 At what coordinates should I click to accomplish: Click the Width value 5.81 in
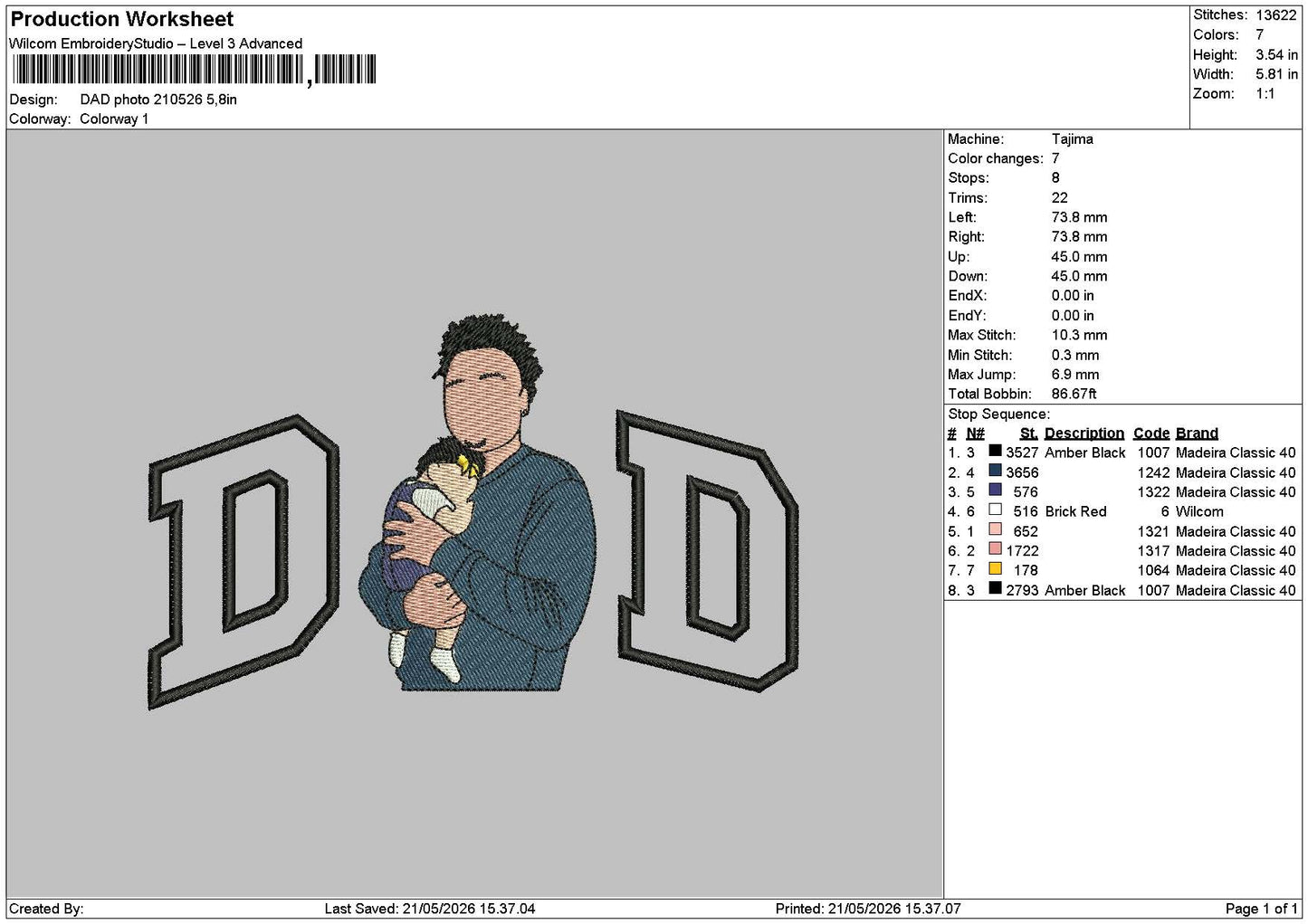click(1276, 74)
